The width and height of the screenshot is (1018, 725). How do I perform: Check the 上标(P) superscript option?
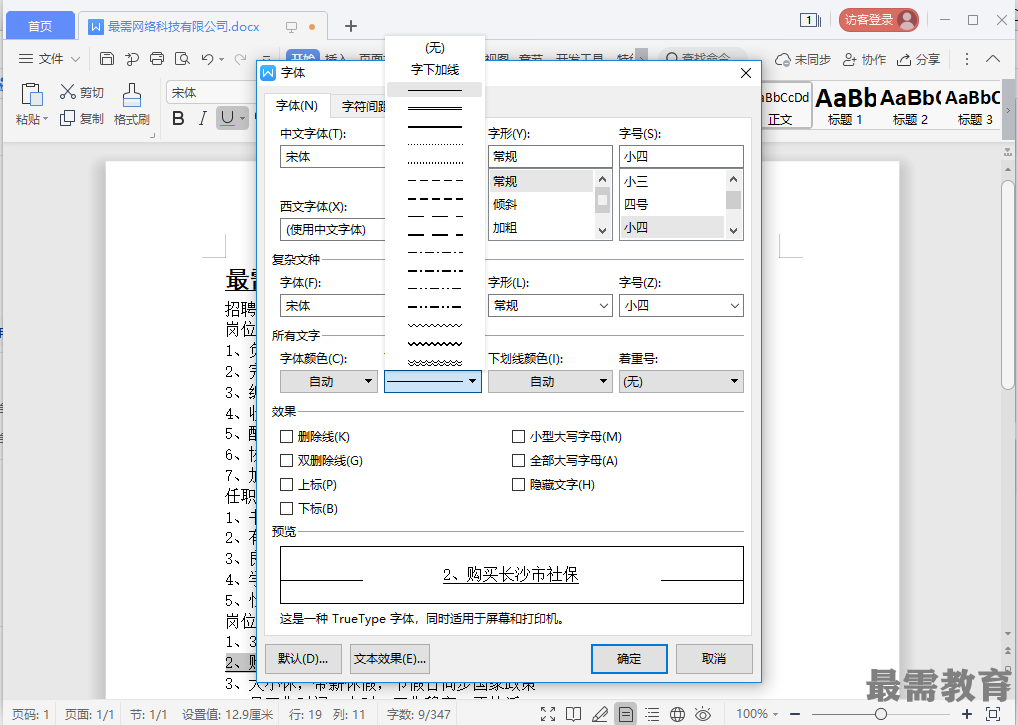[286, 484]
